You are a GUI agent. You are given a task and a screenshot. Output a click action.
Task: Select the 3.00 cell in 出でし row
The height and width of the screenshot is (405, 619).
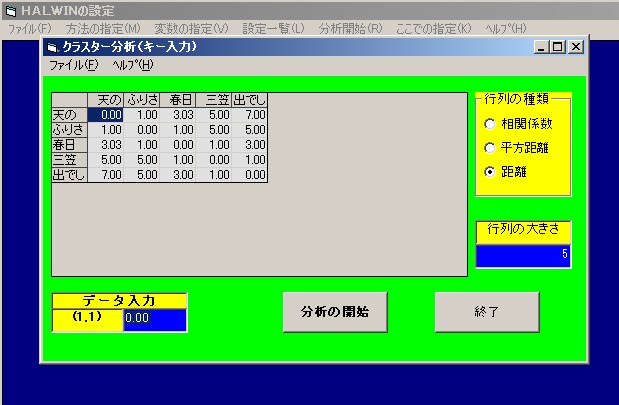tap(178, 175)
